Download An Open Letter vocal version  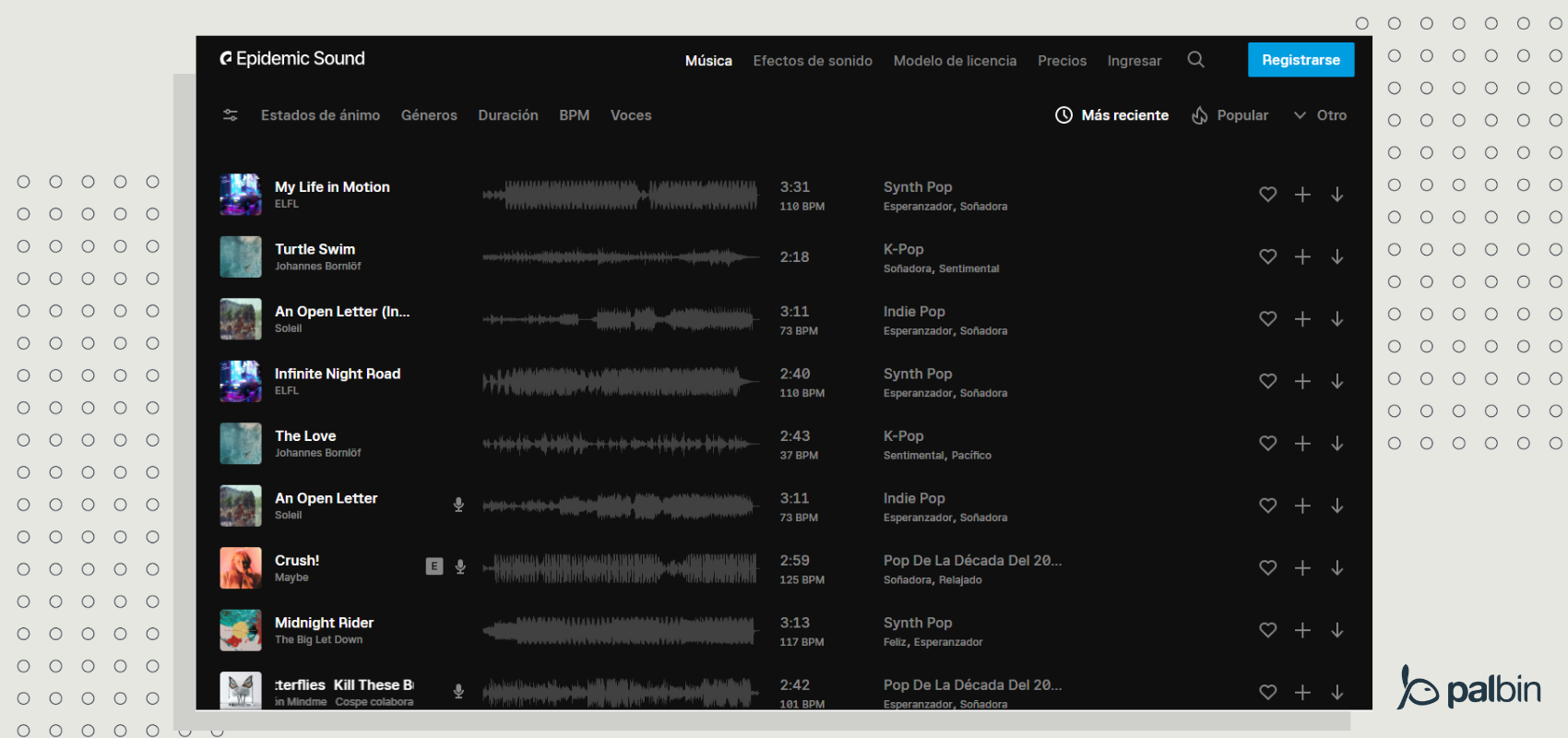tap(1336, 506)
